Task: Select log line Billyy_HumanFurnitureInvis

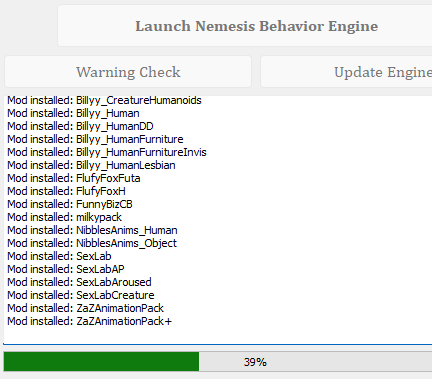Action: pos(107,152)
